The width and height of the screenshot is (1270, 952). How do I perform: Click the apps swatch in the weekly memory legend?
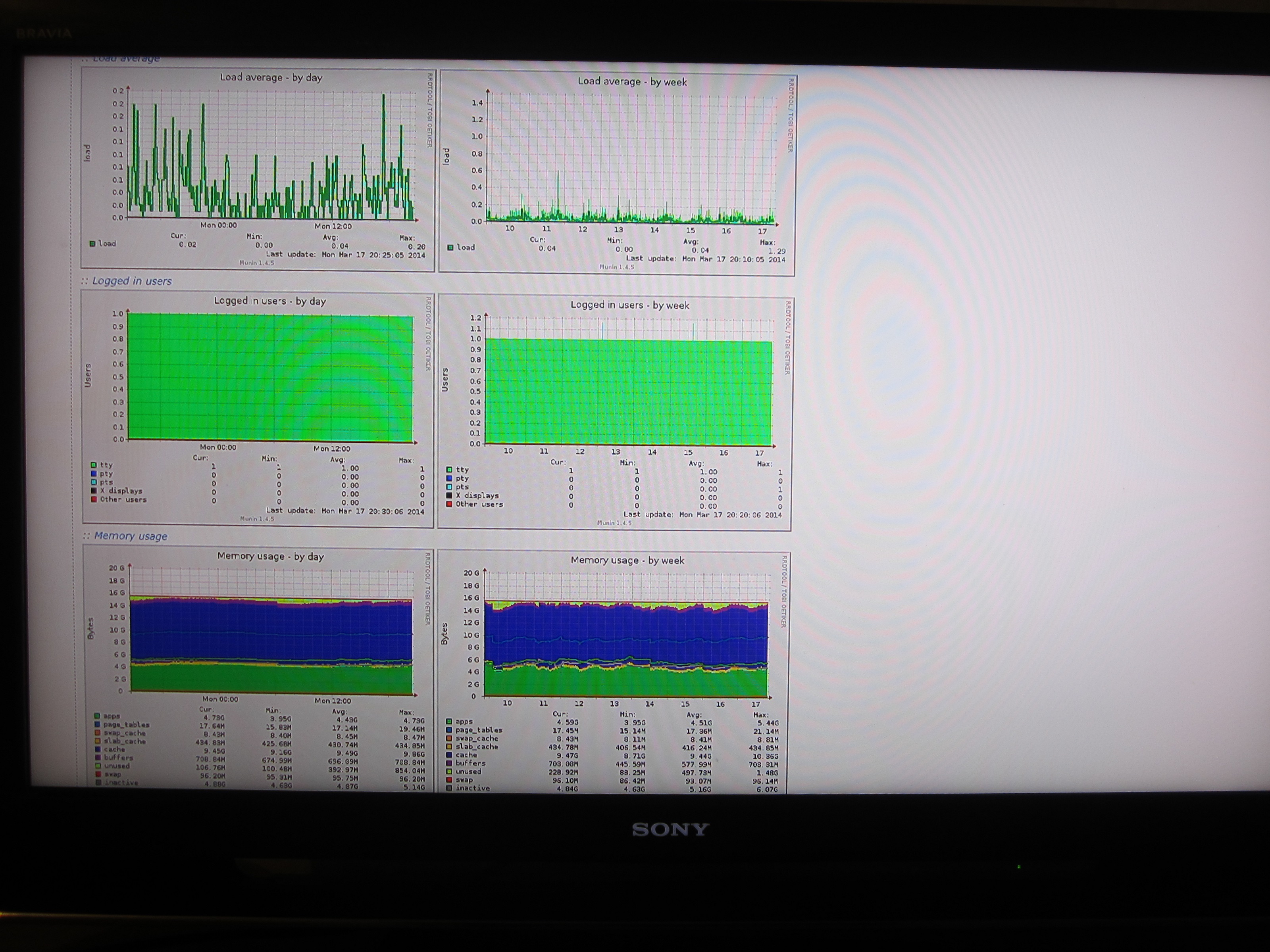(449, 721)
